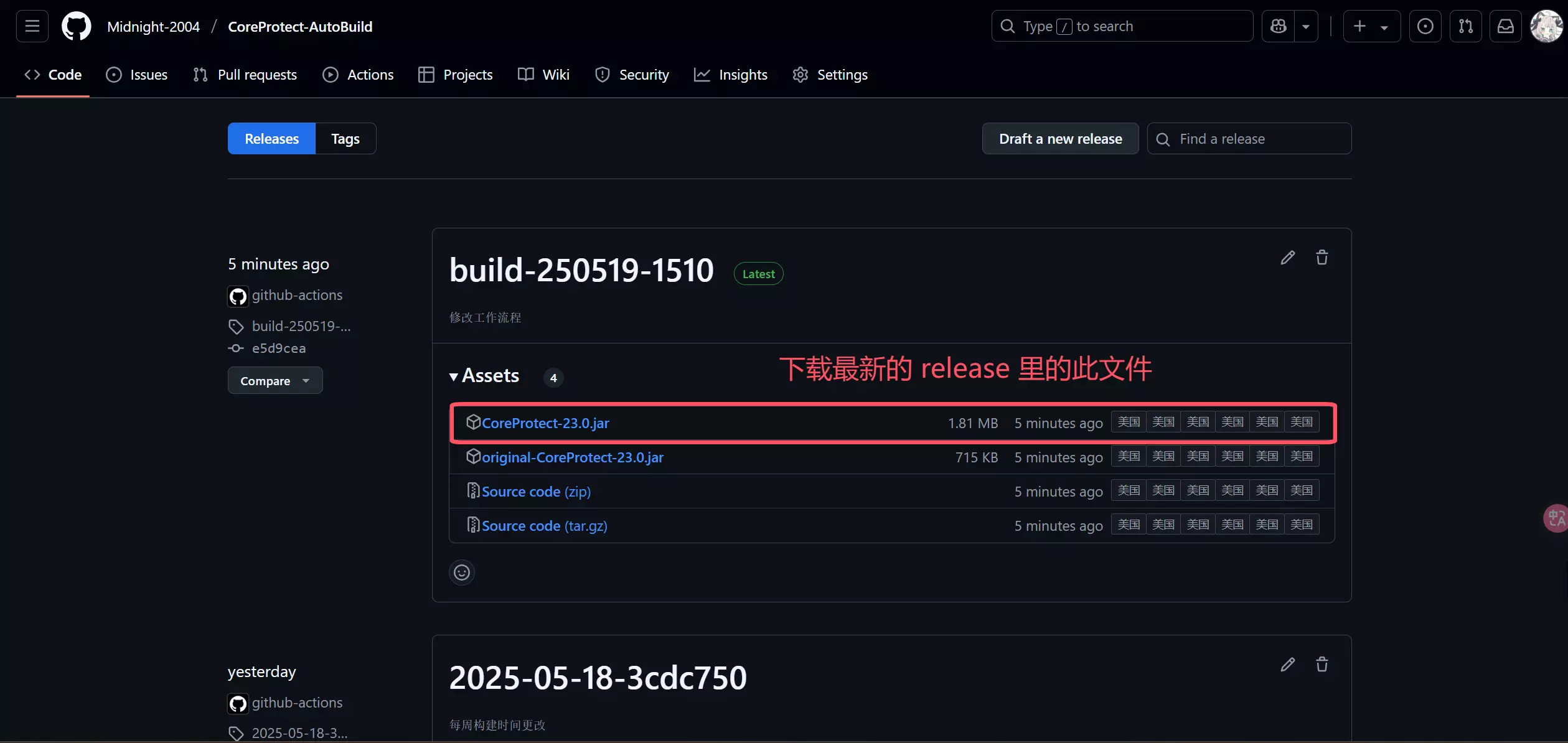This screenshot has width=1568, height=743.
Task: Download original-CoreProtect-23.0.jar asset
Action: click(573, 457)
